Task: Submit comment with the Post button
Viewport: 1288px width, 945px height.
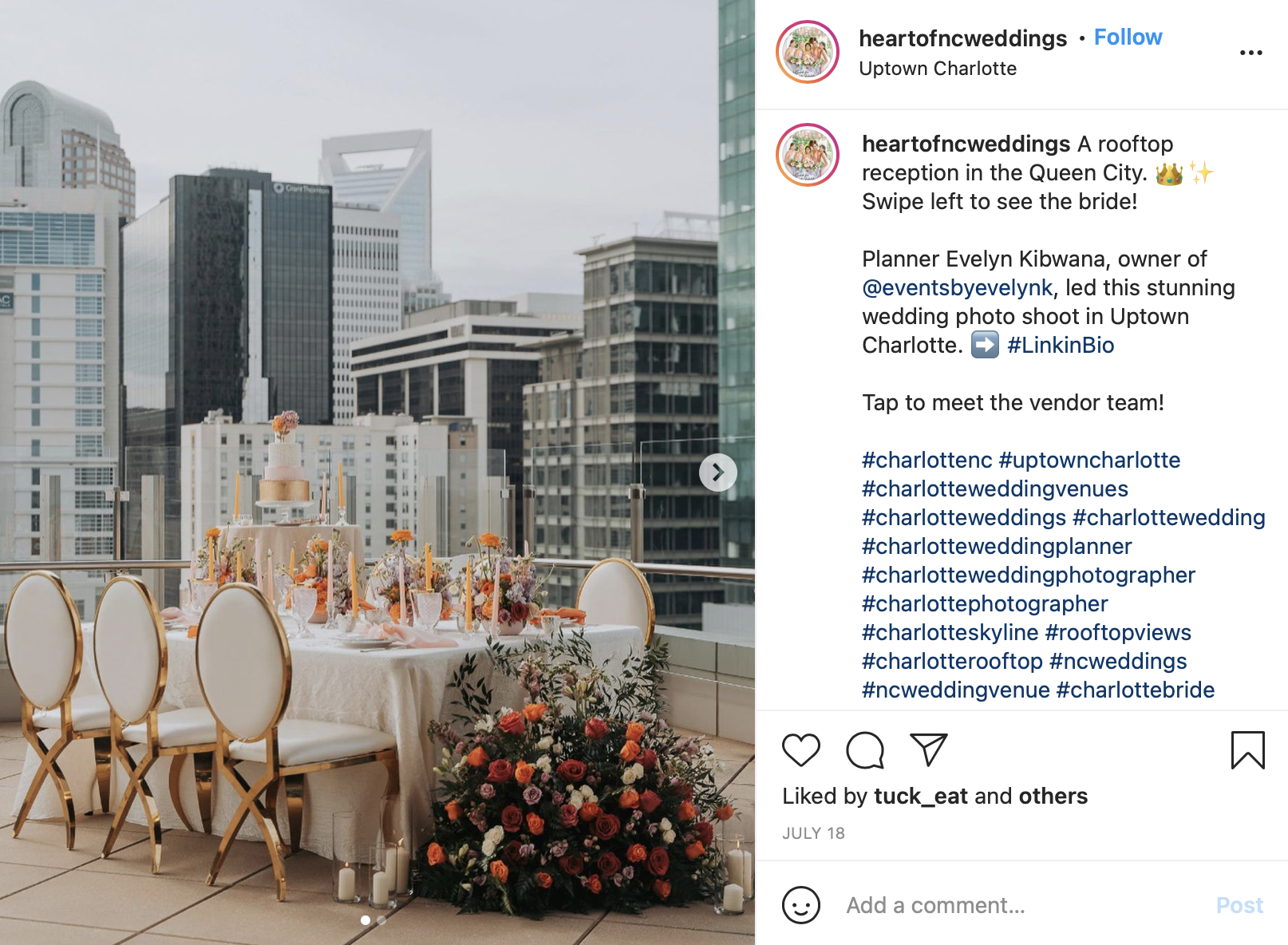Action: click(x=1239, y=905)
